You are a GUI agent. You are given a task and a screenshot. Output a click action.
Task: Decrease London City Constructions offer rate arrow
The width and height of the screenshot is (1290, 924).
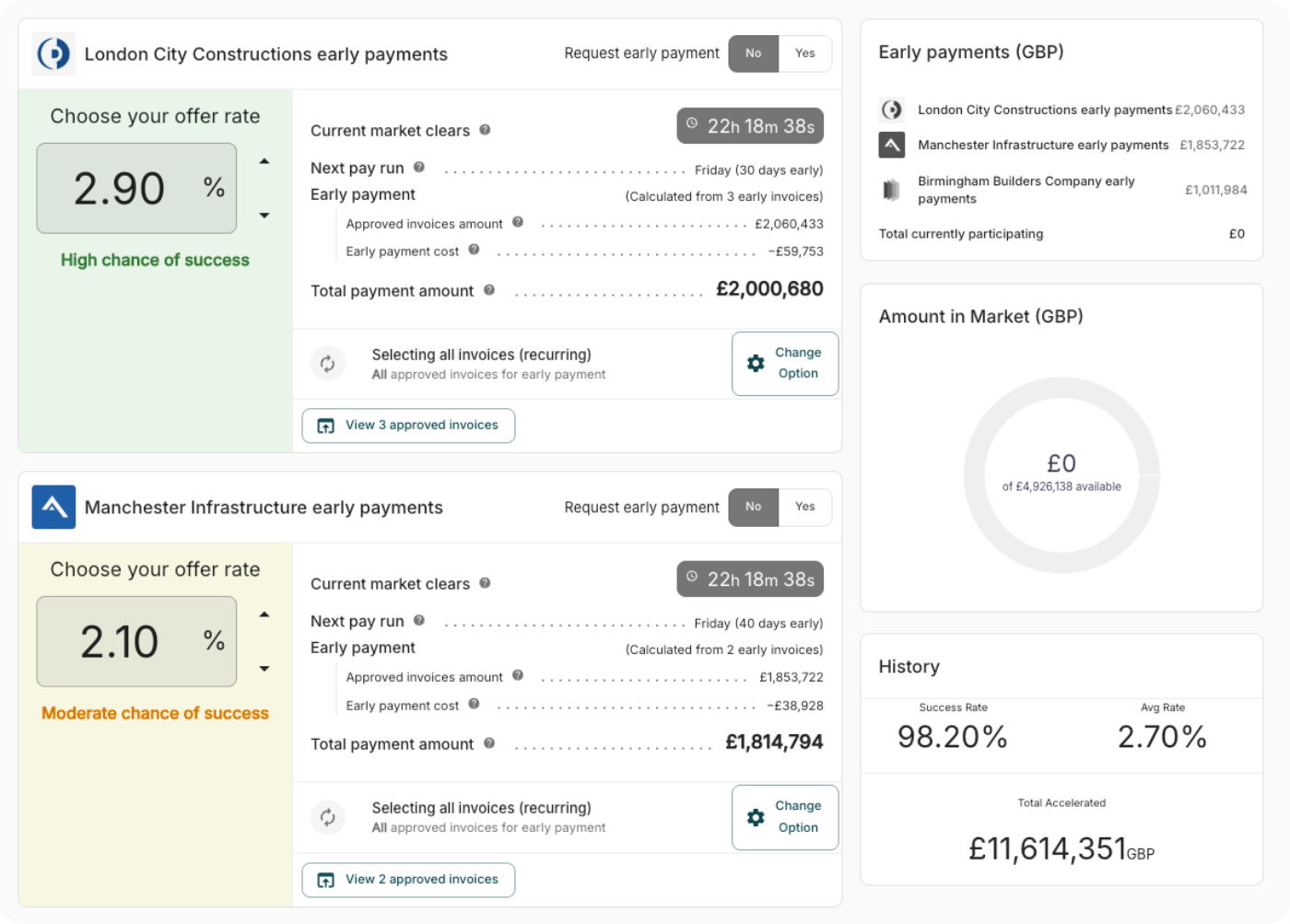(x=264, y=216)
